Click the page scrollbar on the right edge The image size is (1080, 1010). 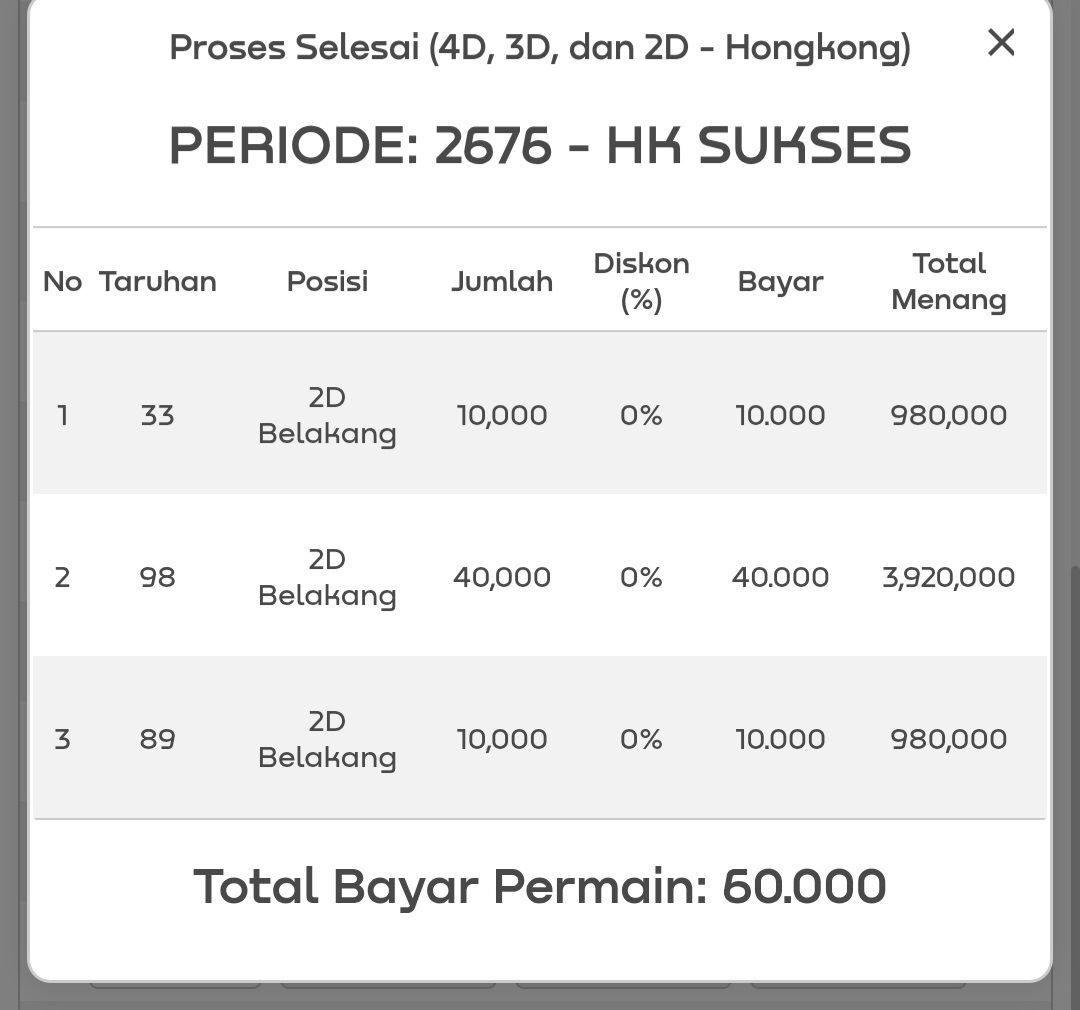(x=1074, y=780)
